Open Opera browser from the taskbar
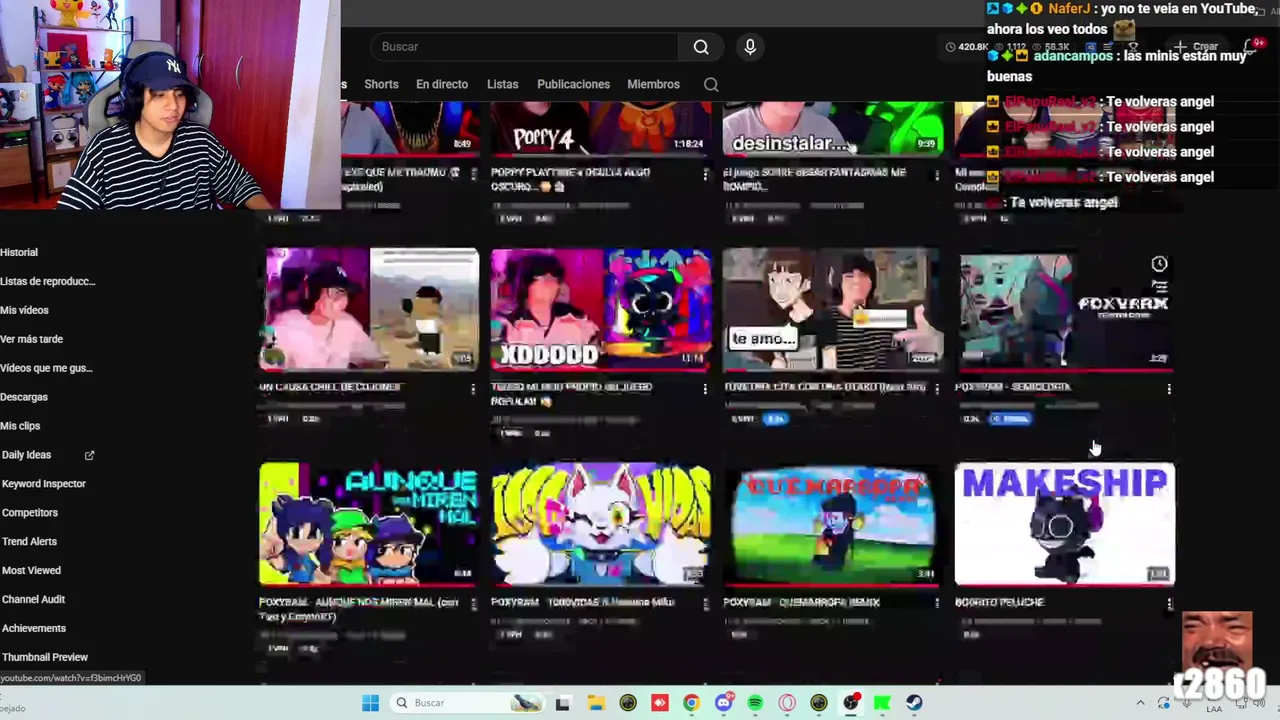This screenshot has height=720, width=1280. (x=787, y=703)
